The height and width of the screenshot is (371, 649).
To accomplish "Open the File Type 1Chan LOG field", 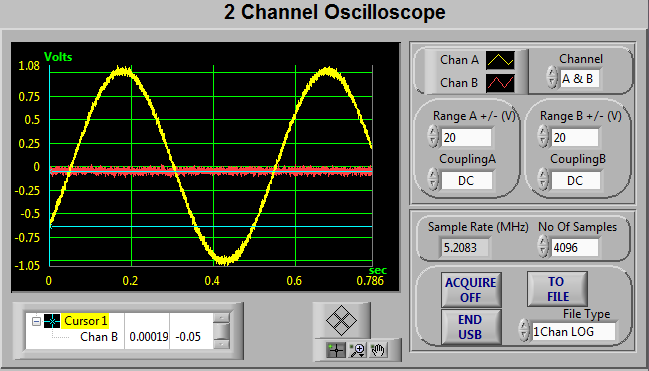I will click(x=574, y=332).
